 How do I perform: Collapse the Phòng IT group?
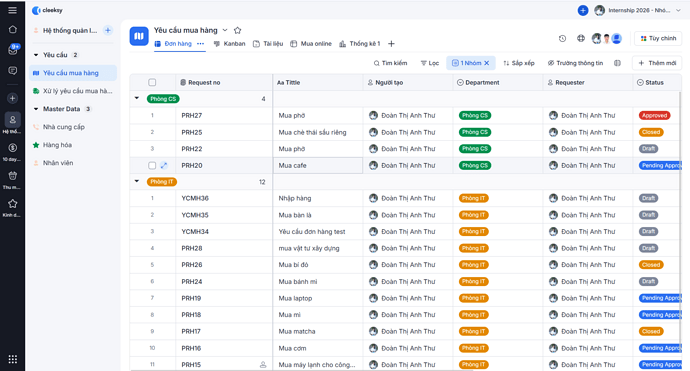[x=137, y=181]
